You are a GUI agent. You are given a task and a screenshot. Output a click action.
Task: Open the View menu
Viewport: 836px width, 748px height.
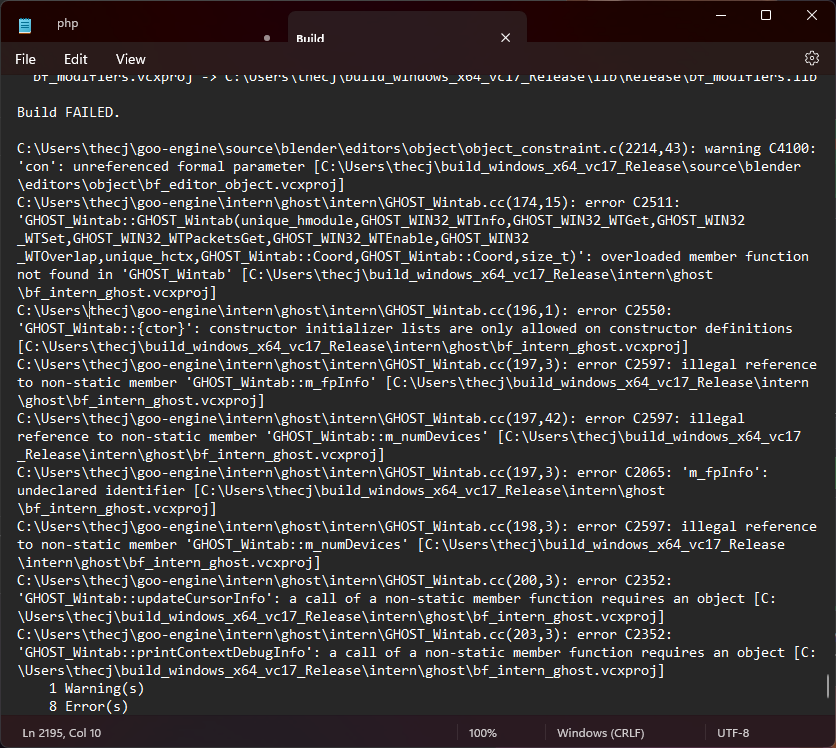click(x=130, y=59)
